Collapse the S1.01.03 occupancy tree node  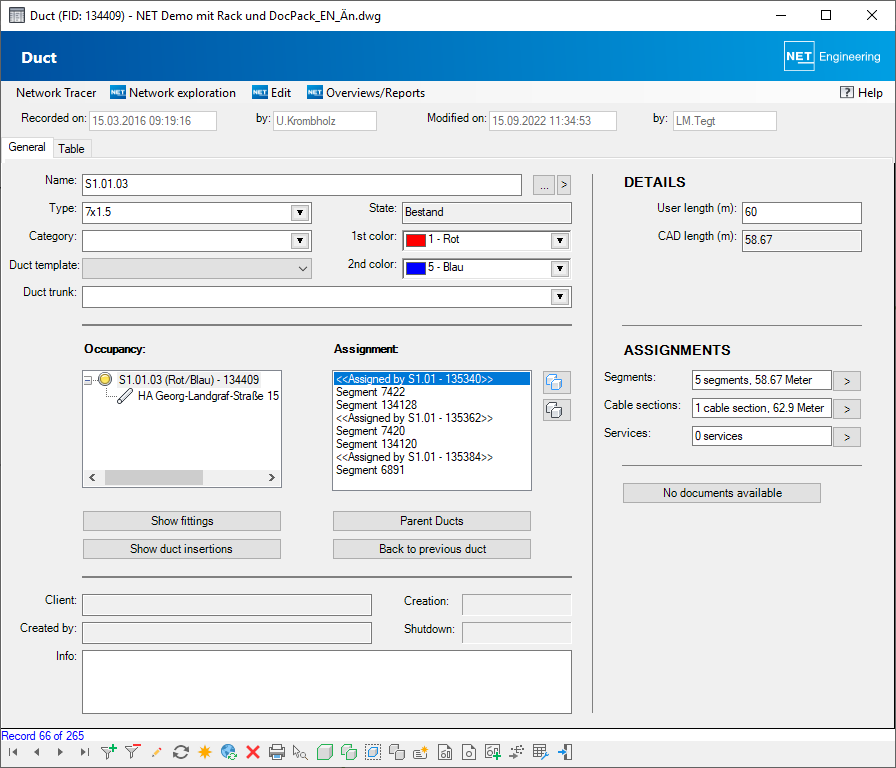click(x=88, y=380)
